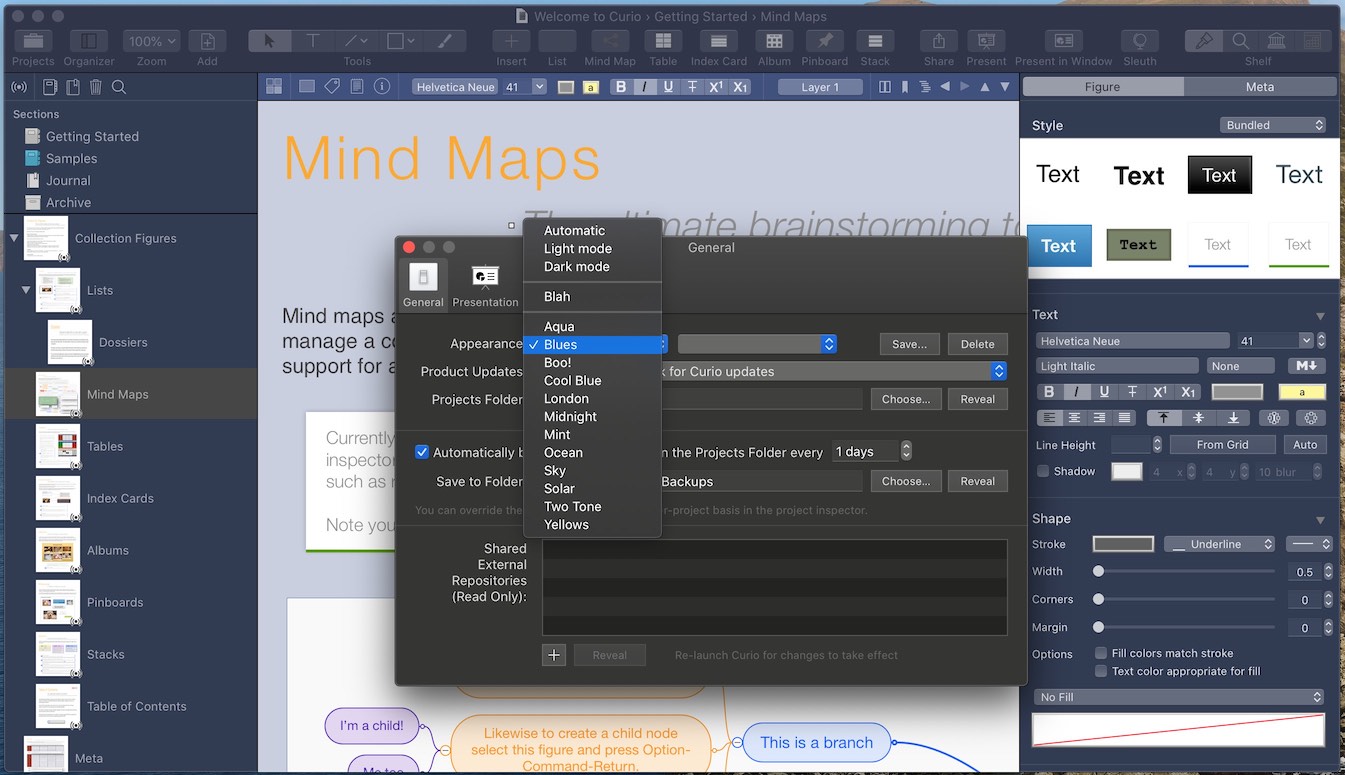Viewport: 1345px width, 775px height.
Task: Click the Save... button
Action: pyautogui.click(x=909, y=344)
